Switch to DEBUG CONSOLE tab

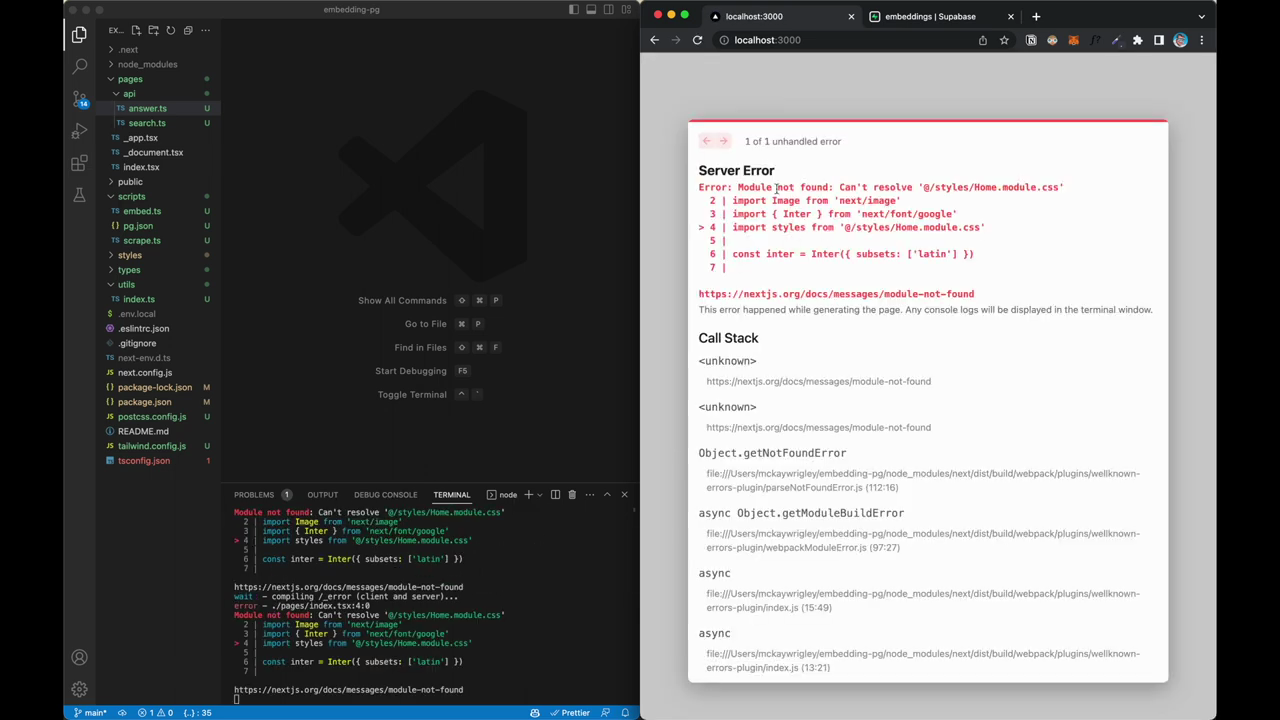(x=385, y=494)
